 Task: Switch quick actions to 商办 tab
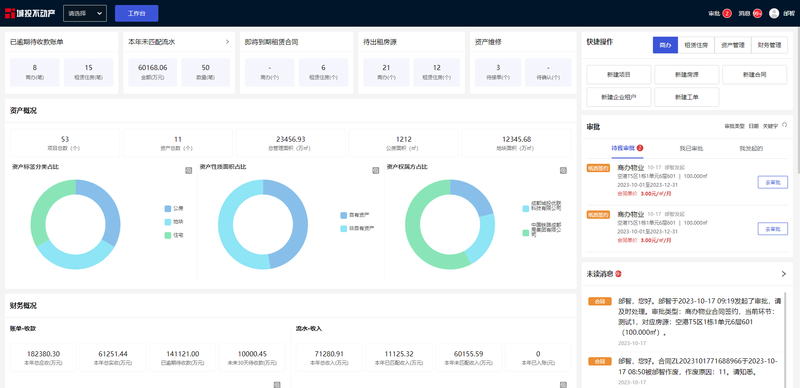[x=665, y=45]
